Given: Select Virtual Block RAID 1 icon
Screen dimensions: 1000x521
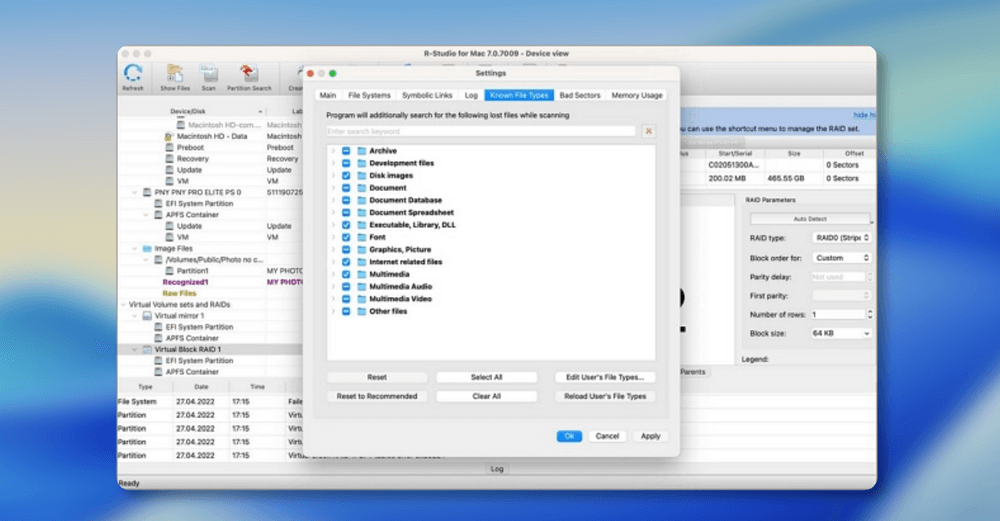Looking at the screenshot, I should tap(147, 349).
